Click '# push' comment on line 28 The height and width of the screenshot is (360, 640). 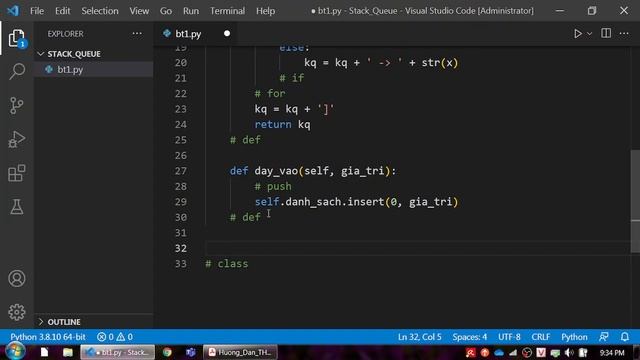click(273, 187)
